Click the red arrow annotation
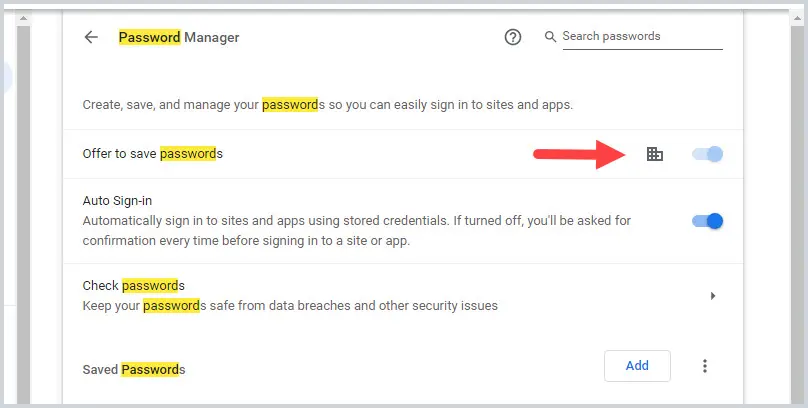 click(x=579, y=154)
